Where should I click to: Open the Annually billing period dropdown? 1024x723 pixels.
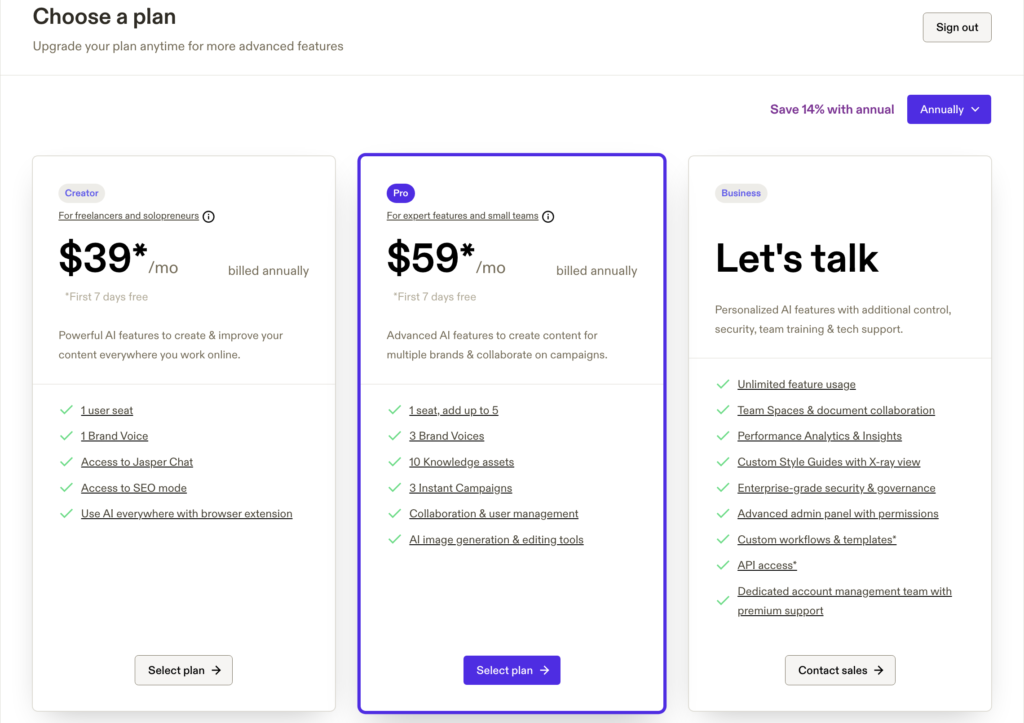pyautogui.click(x=948, y=110)
